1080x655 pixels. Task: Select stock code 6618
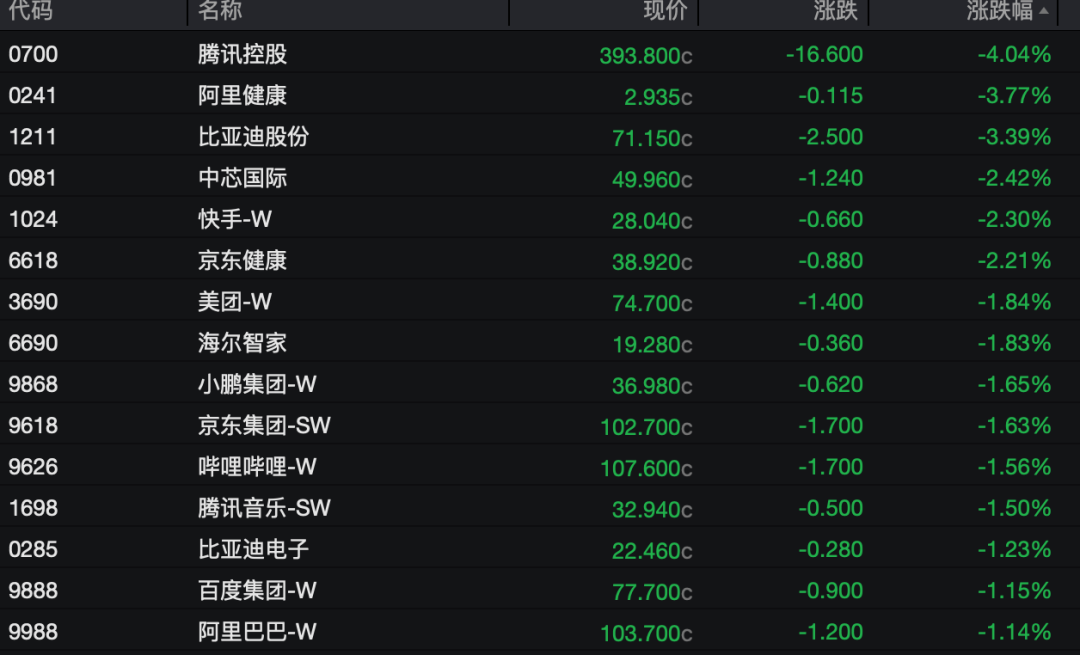[x=33, y=260]
